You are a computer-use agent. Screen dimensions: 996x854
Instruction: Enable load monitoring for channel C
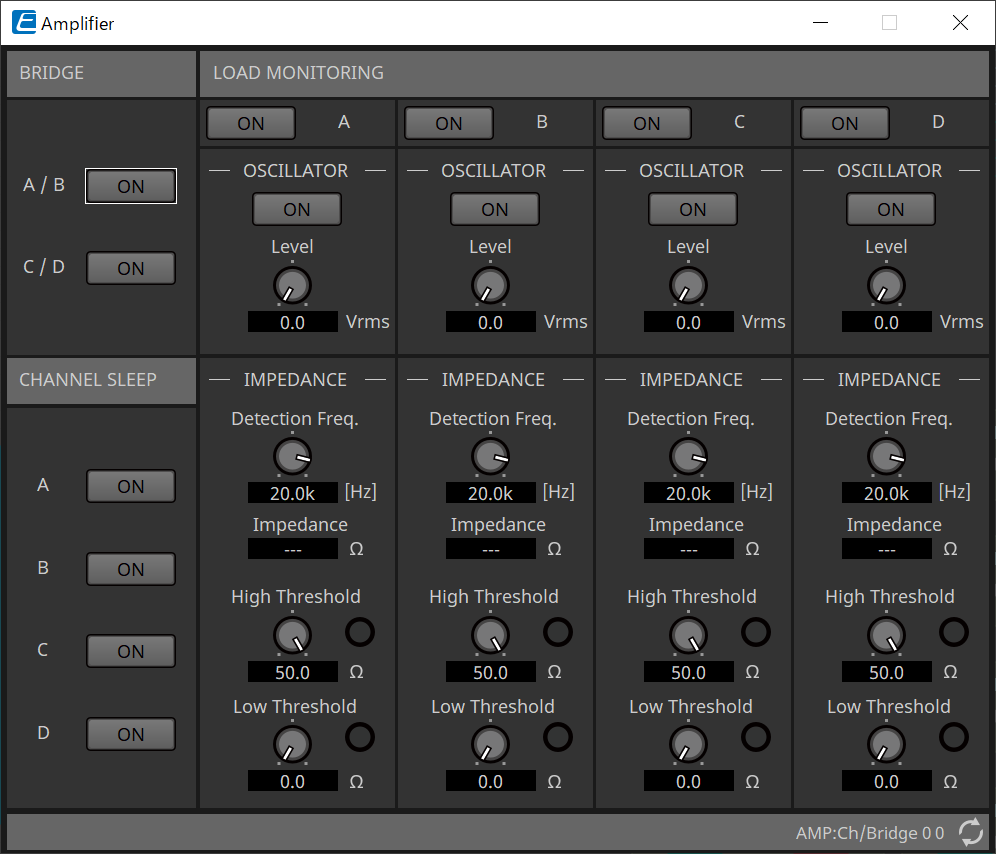[x=646, y=122]
